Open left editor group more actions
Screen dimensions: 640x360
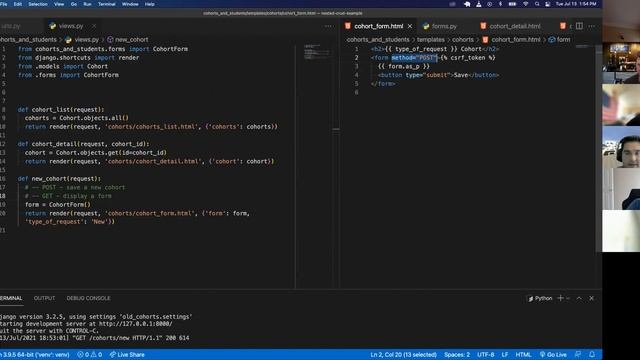(x=328, y=26)
